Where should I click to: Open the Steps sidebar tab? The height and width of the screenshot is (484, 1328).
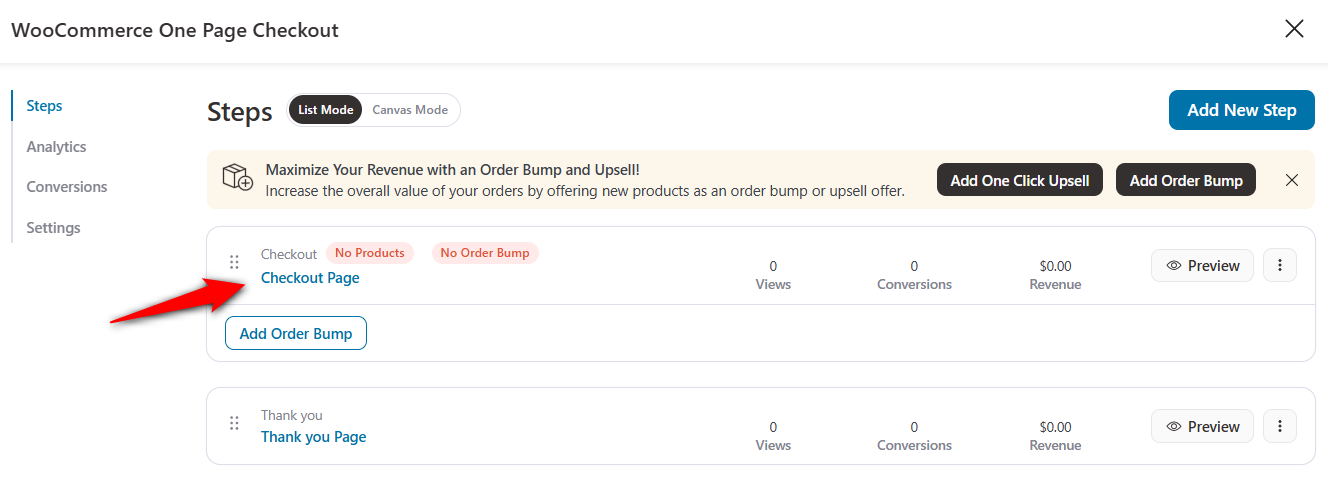[44, 105]
